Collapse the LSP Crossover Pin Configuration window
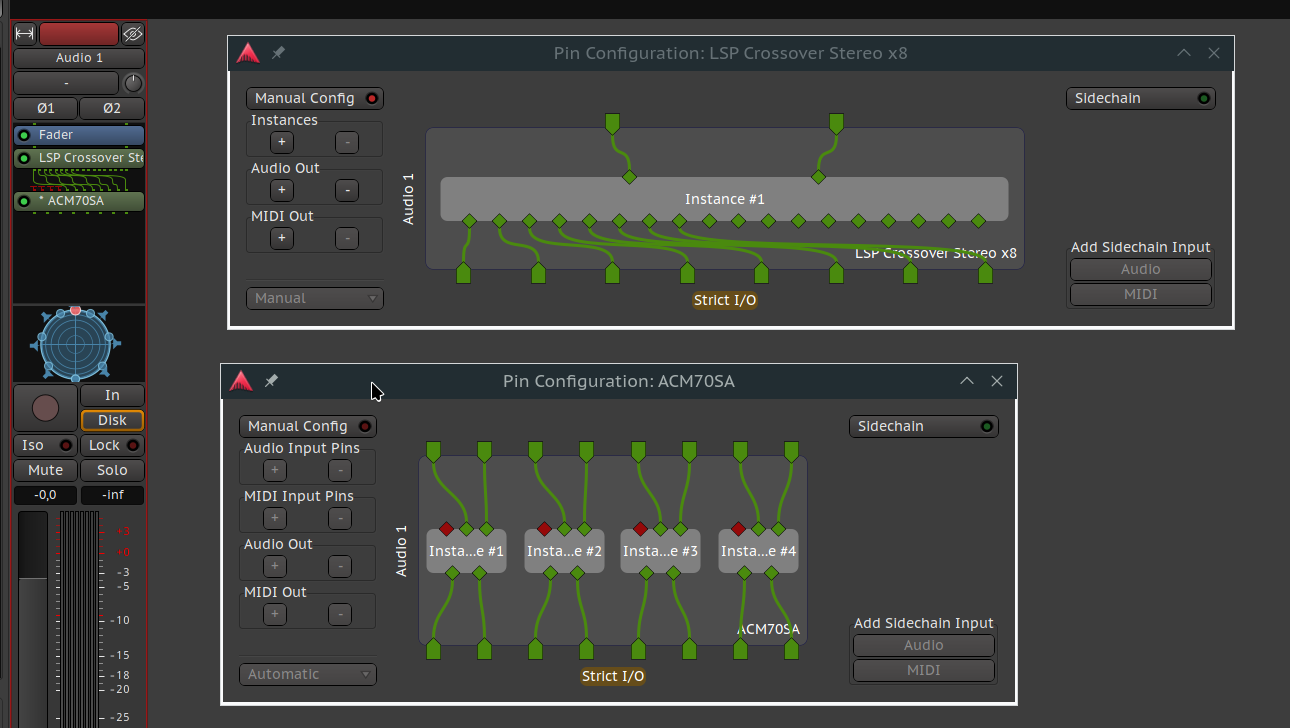 1184,53
